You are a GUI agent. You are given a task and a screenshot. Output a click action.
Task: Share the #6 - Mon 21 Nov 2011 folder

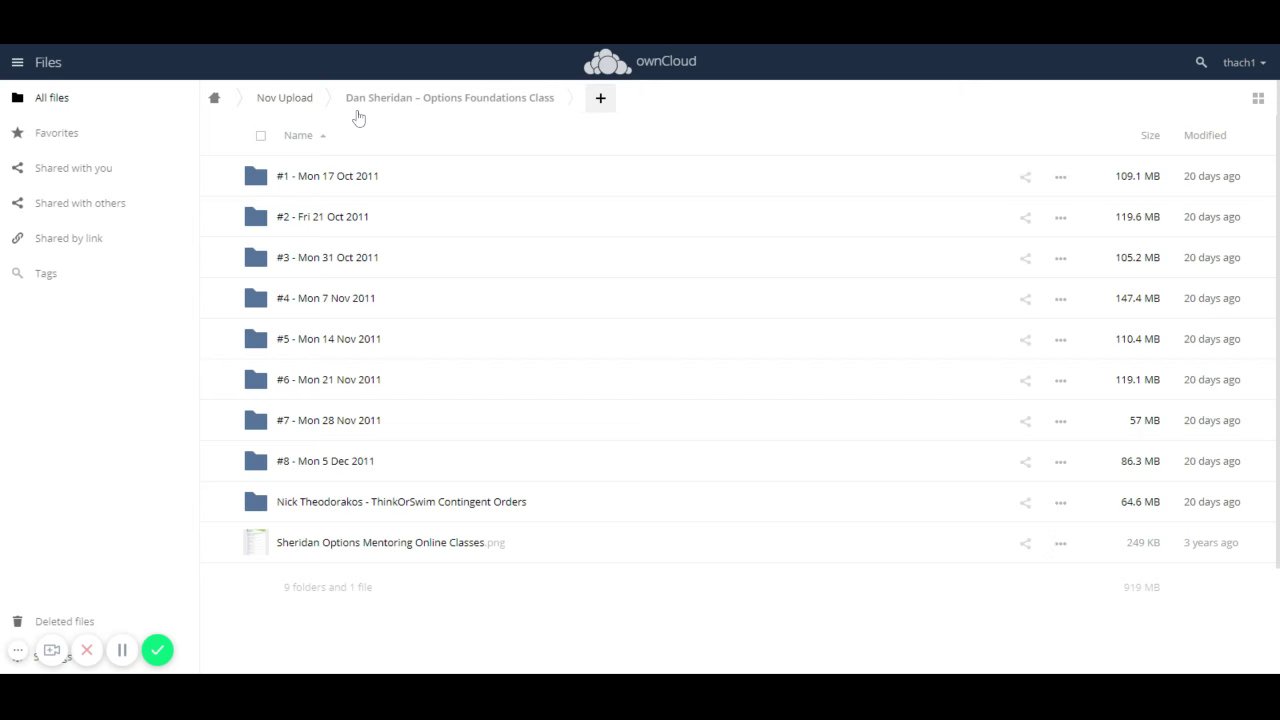1025,381
